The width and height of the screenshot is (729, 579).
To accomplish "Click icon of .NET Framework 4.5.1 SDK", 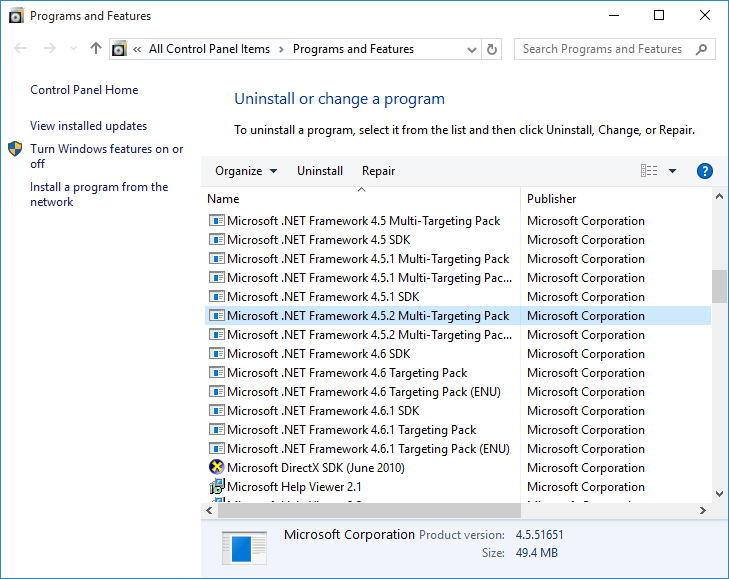I will [217, 296].
